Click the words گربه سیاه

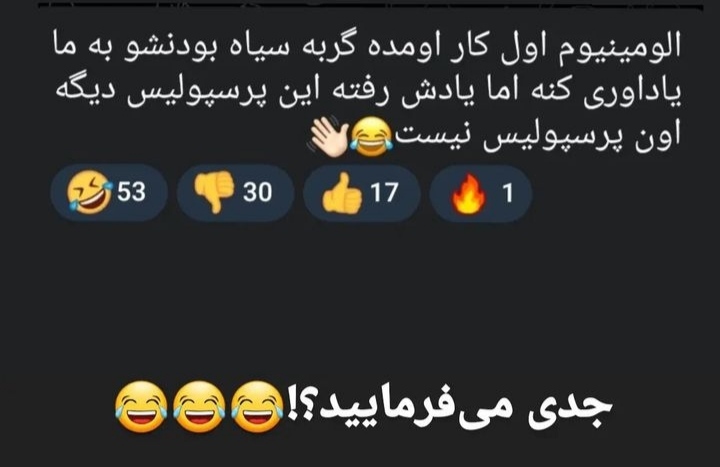pyautogui.click(x=305, y=47)
